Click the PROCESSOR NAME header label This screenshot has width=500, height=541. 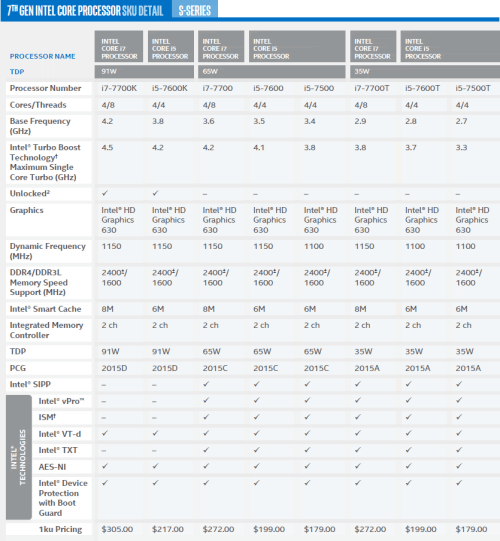(42, 56)
